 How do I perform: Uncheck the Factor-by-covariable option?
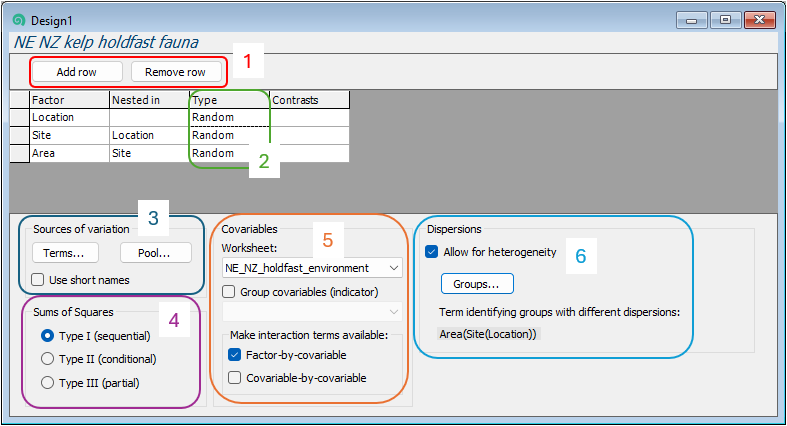(234, 354)
